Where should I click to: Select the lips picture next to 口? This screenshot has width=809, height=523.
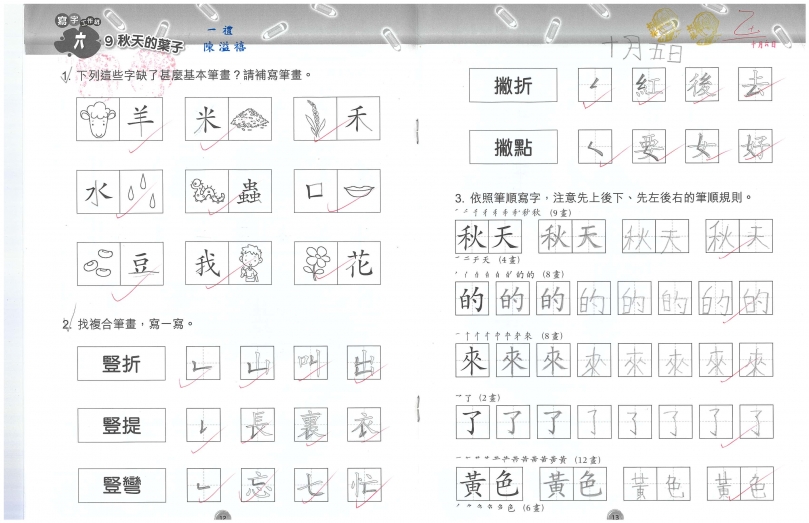pyautogui.click(x=358, y=191)
